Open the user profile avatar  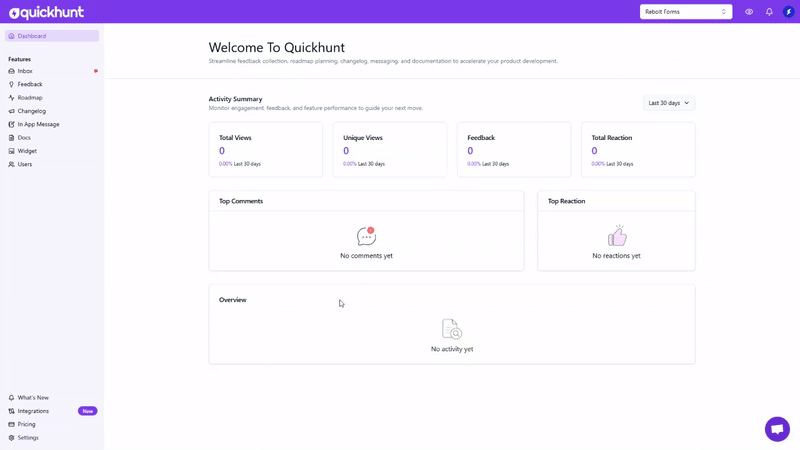click(x=789, y=12)
